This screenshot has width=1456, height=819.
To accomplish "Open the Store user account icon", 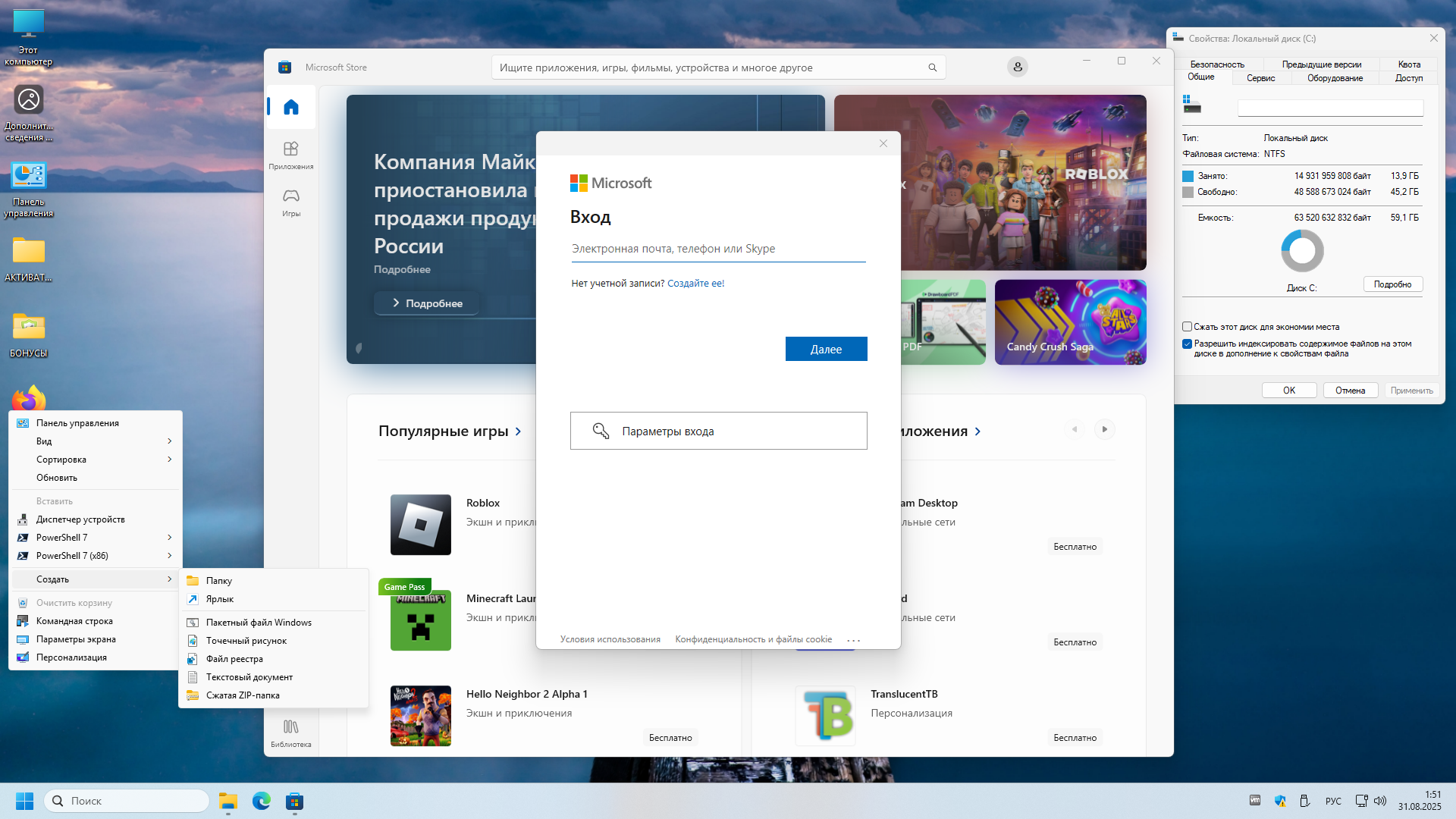I will [x=1018, y=67].
